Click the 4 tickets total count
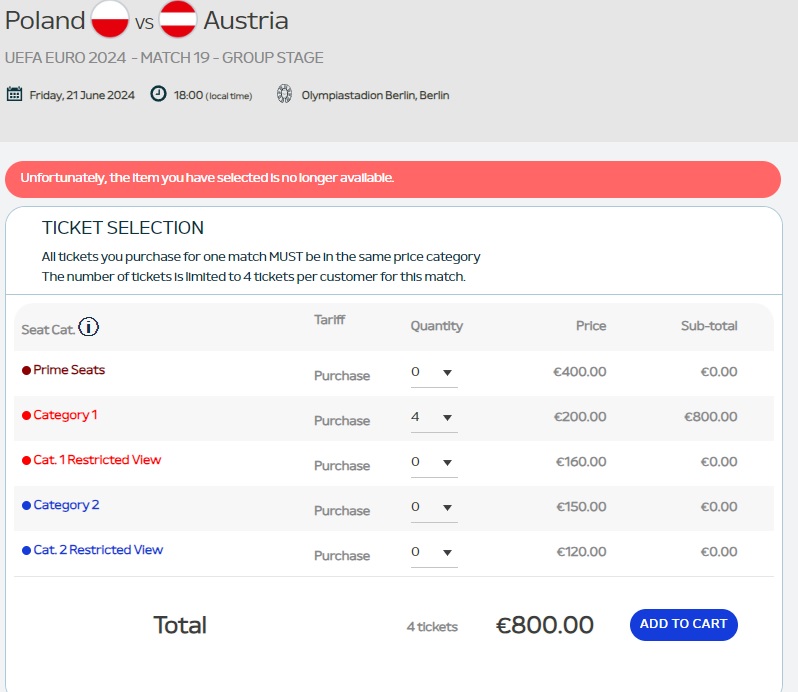798x692 pixels. tap(432, 627)
